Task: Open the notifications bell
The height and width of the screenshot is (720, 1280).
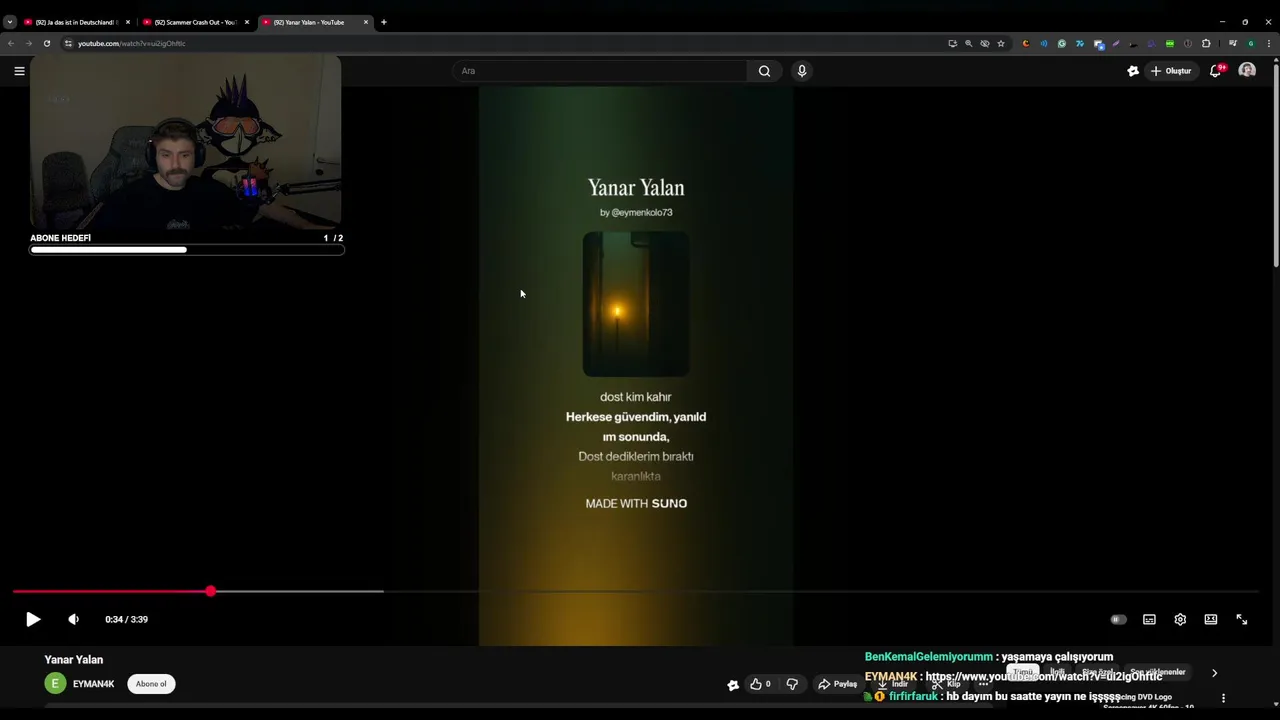Action: click(x=1215, y=71)
